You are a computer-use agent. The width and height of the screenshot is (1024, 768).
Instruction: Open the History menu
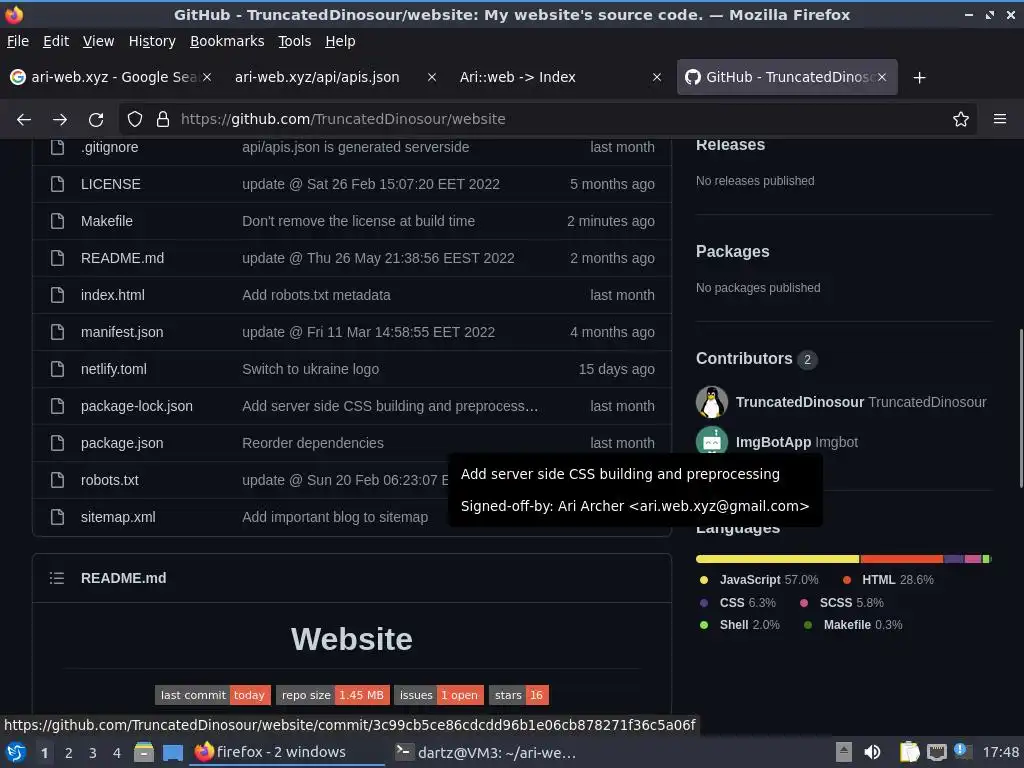[x=152, y=41]
